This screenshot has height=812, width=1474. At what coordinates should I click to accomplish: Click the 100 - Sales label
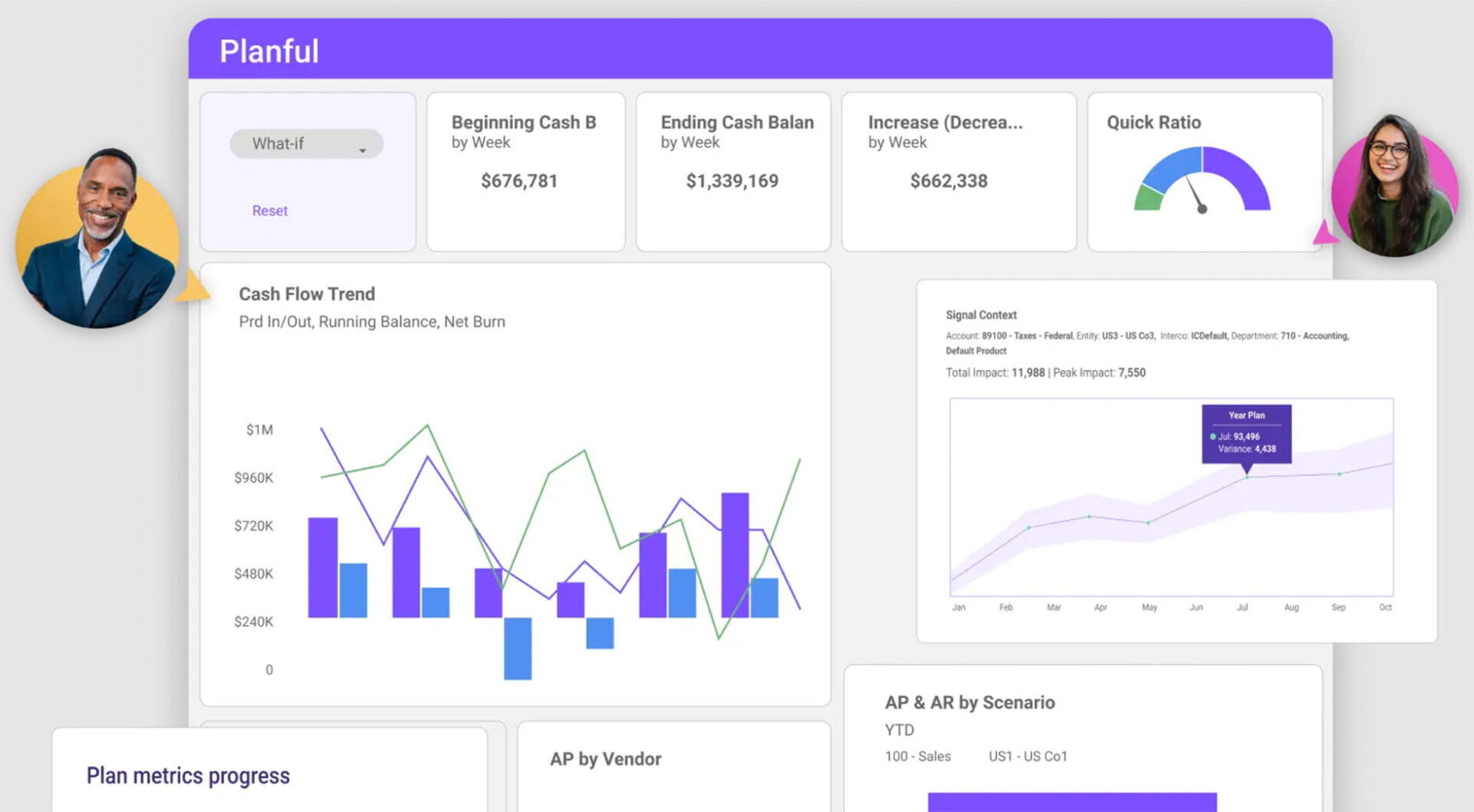tap(917, 756)
